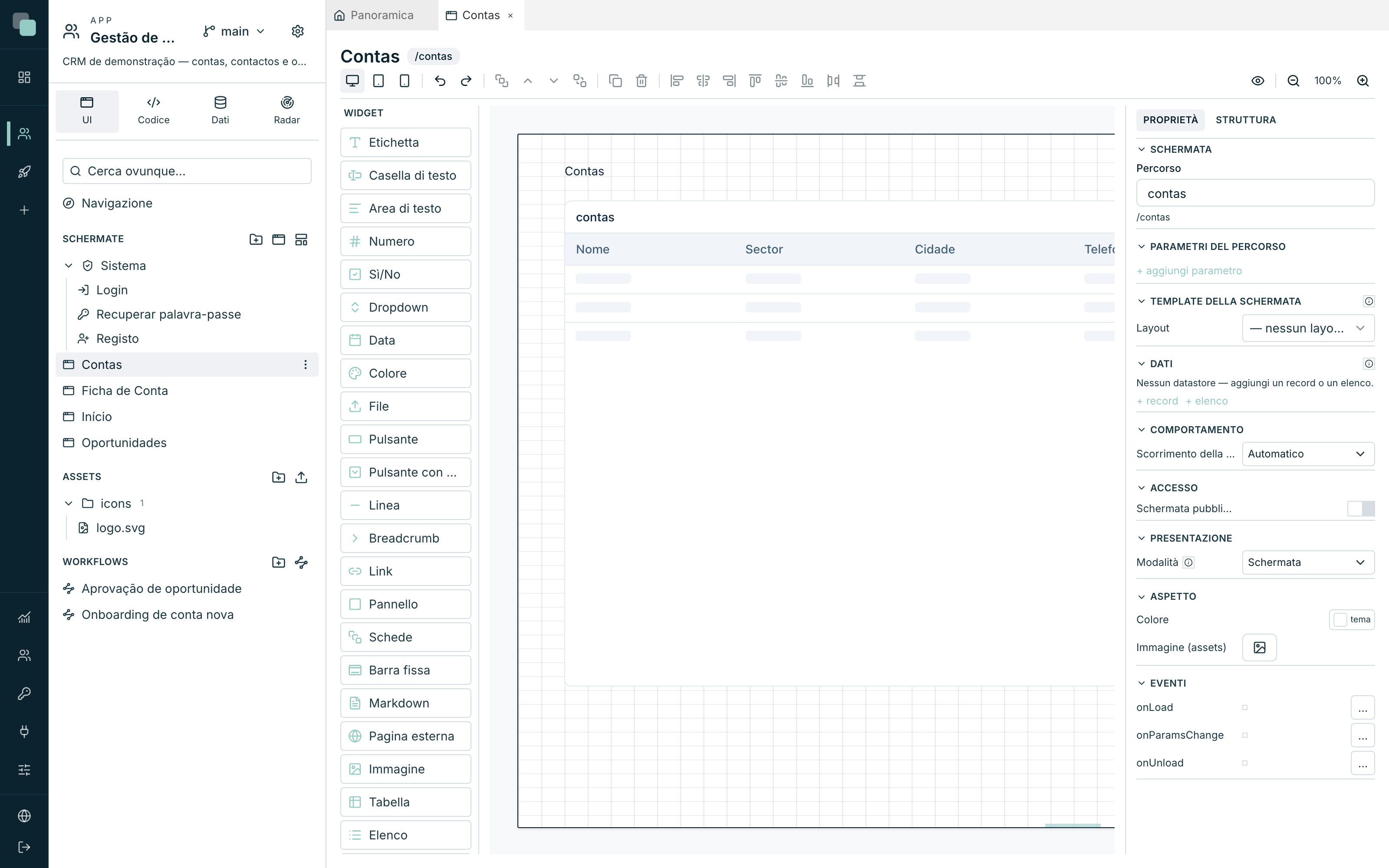Open the key icon in sidebar
The width and height of the screenshot is (1389, 868).
click(24, 694)
